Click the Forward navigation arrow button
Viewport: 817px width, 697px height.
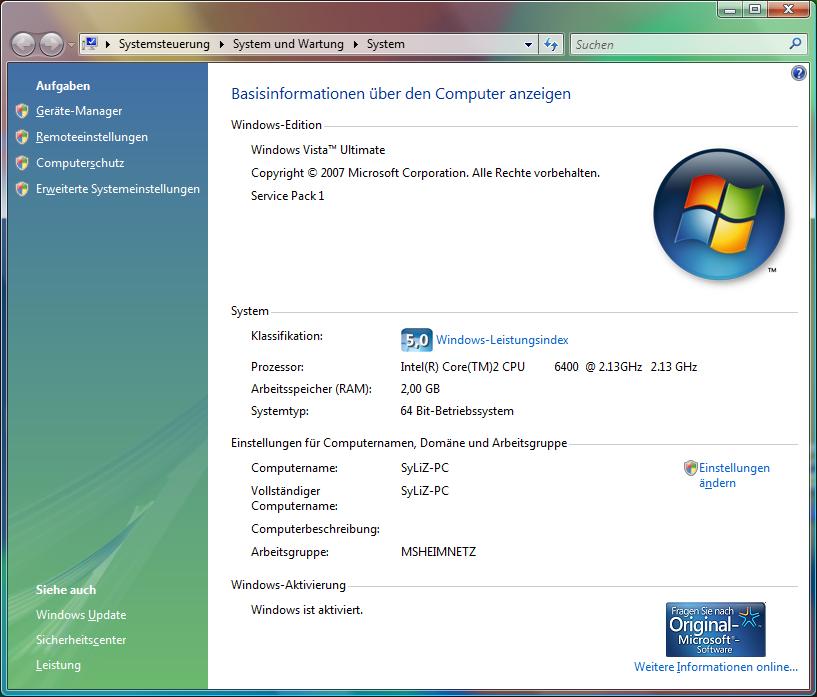tap(52, 44)
